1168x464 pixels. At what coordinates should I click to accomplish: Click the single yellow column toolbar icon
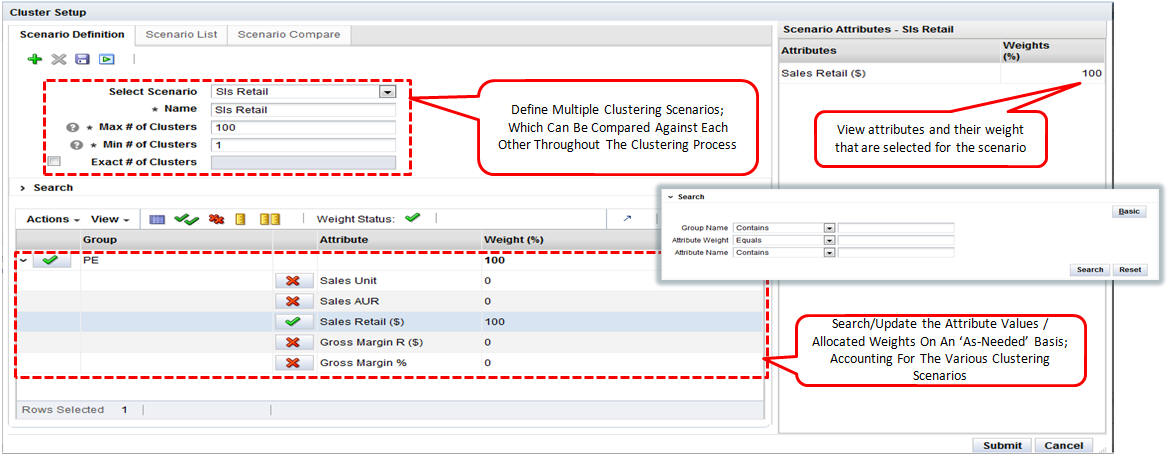click(x=241, y=220)
